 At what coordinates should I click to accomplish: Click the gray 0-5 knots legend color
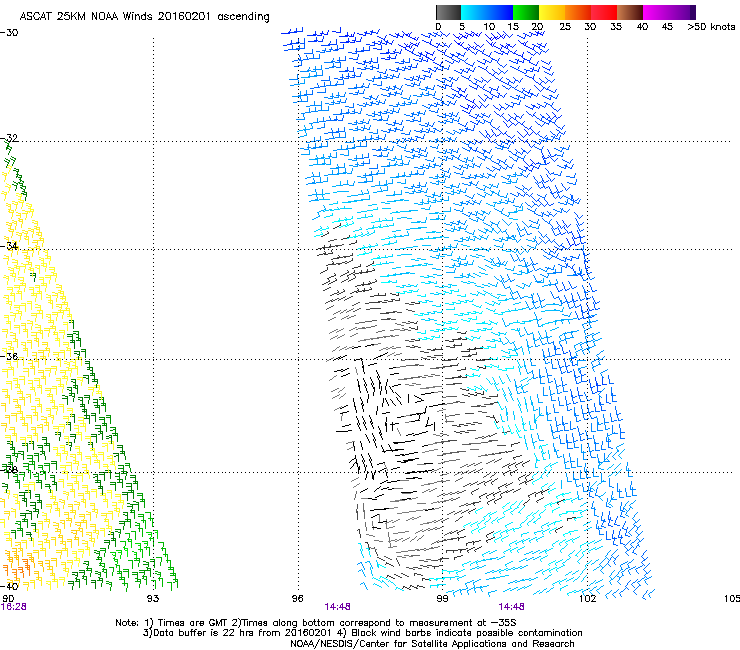448,12
